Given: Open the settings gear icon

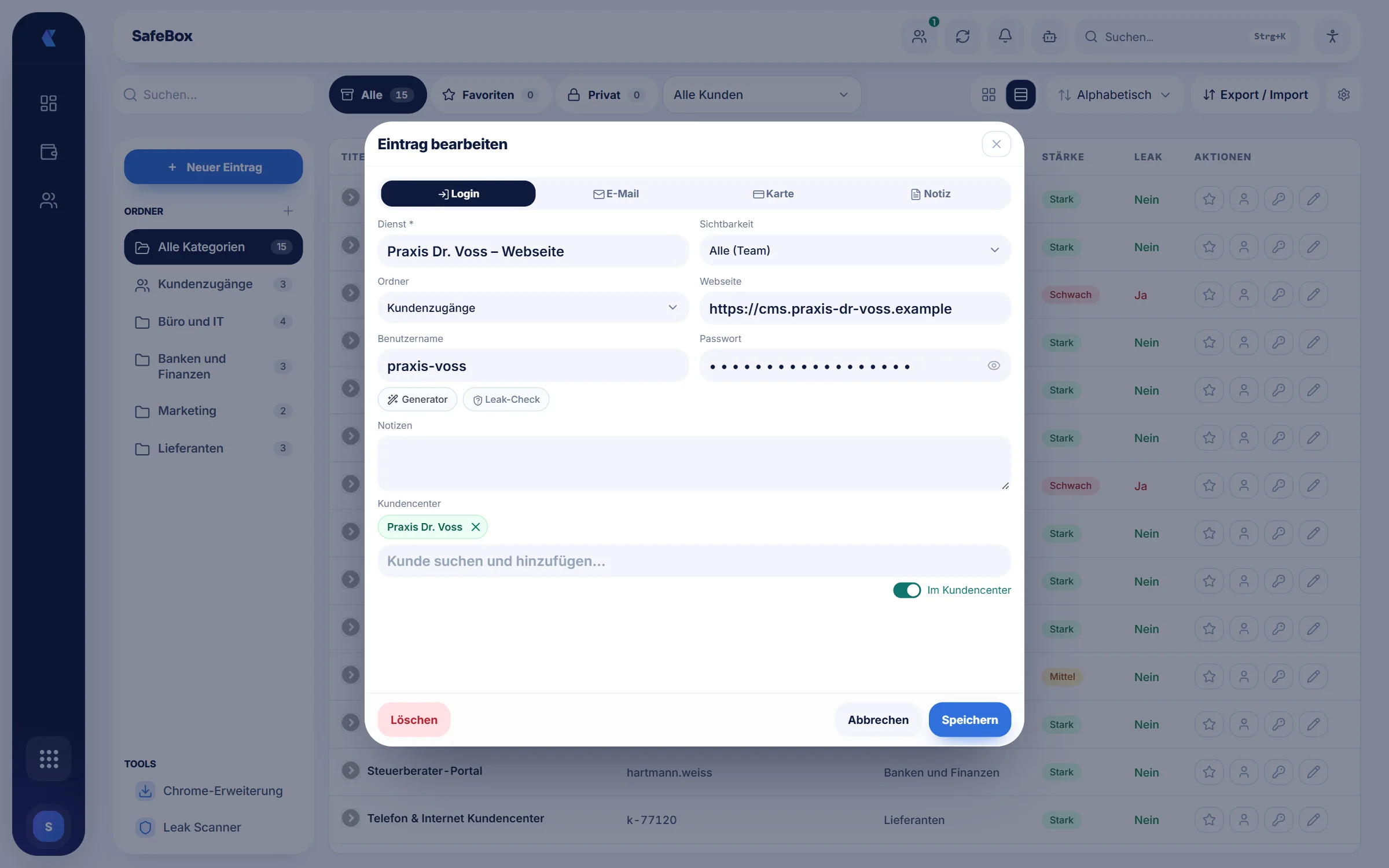Looking at the screenshot, I should tap(1344, 94).
